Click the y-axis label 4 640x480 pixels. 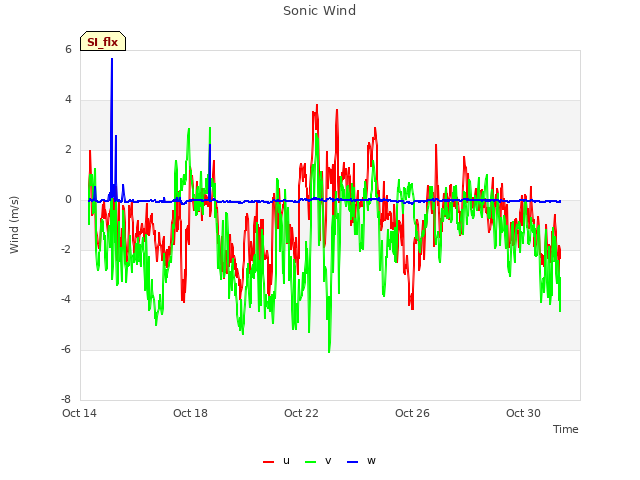68,100
